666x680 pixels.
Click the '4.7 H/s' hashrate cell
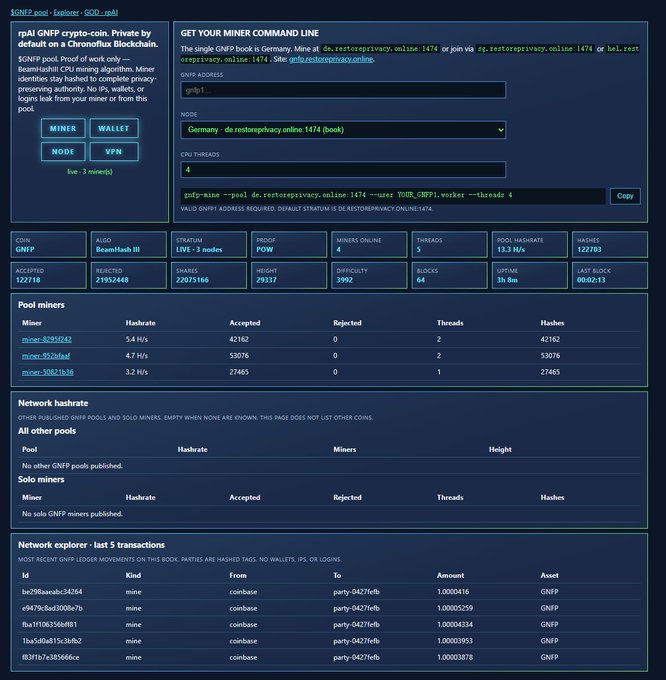pyautogui.click(x=137, y=356)
